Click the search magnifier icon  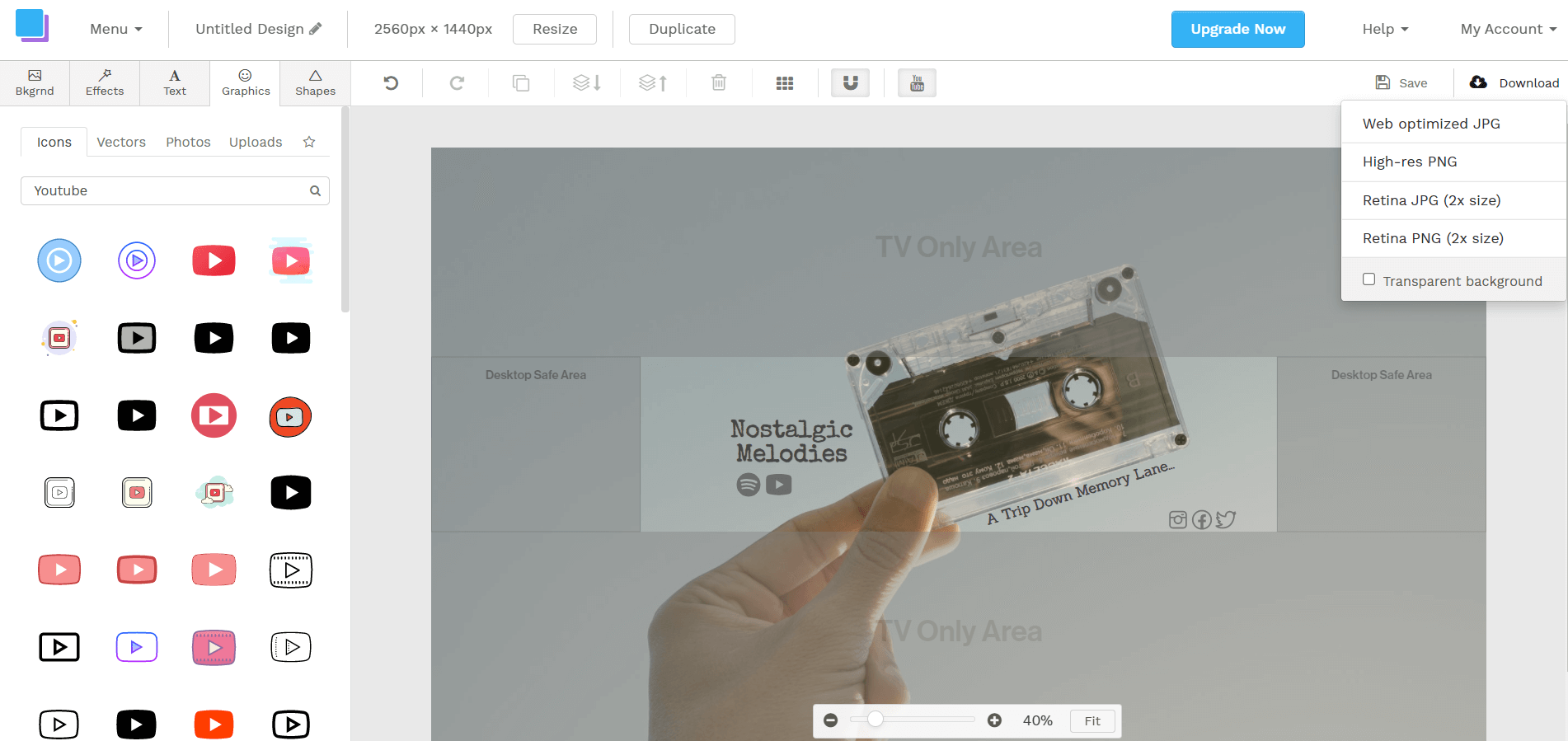pos(315,190)
